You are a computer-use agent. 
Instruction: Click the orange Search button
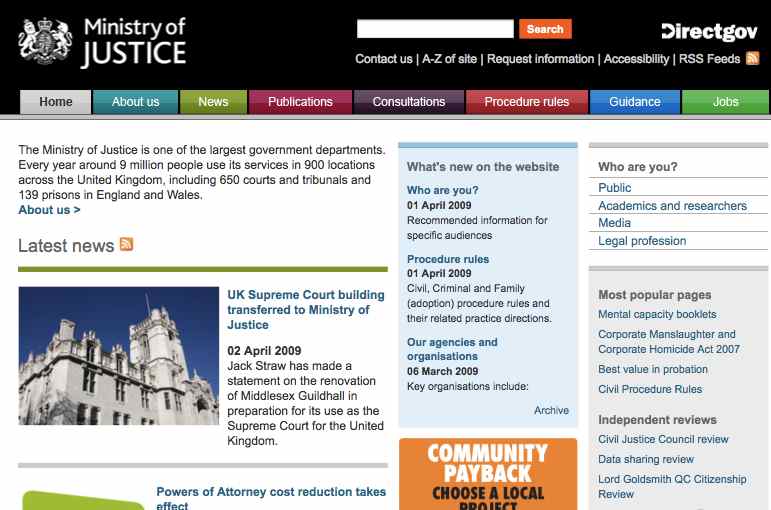(x=545, y=29)
